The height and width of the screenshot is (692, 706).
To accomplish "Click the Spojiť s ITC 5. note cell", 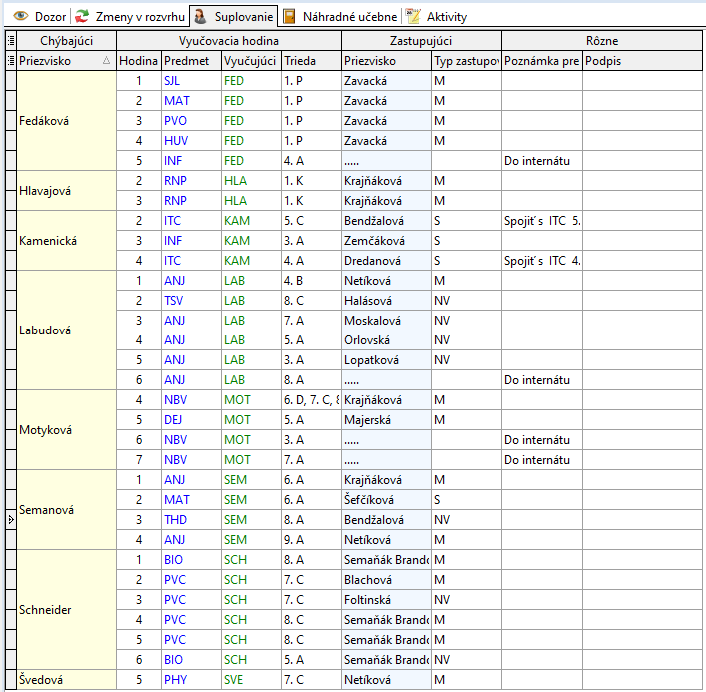I will pos(541,221).
